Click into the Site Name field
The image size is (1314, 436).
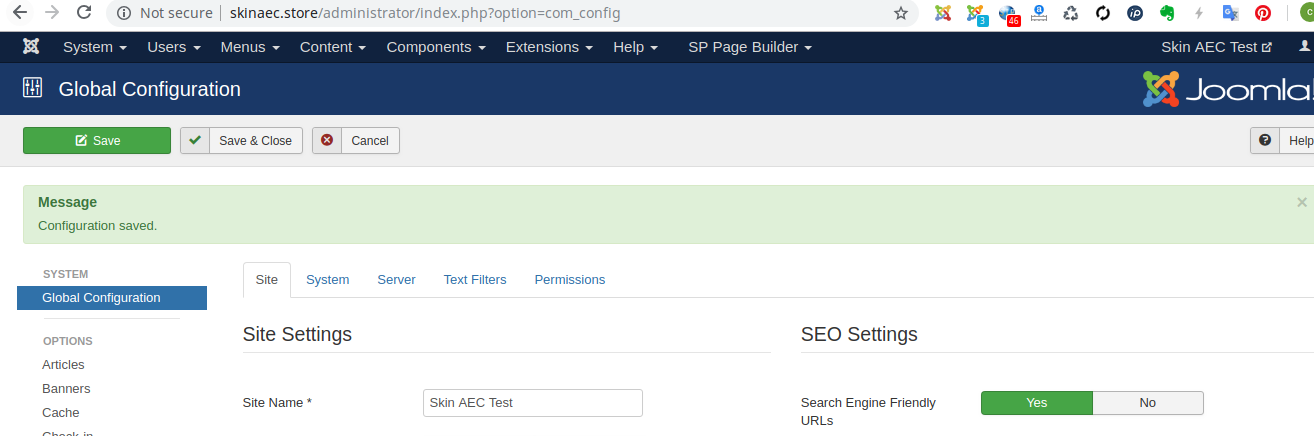(x=532, y=403)
